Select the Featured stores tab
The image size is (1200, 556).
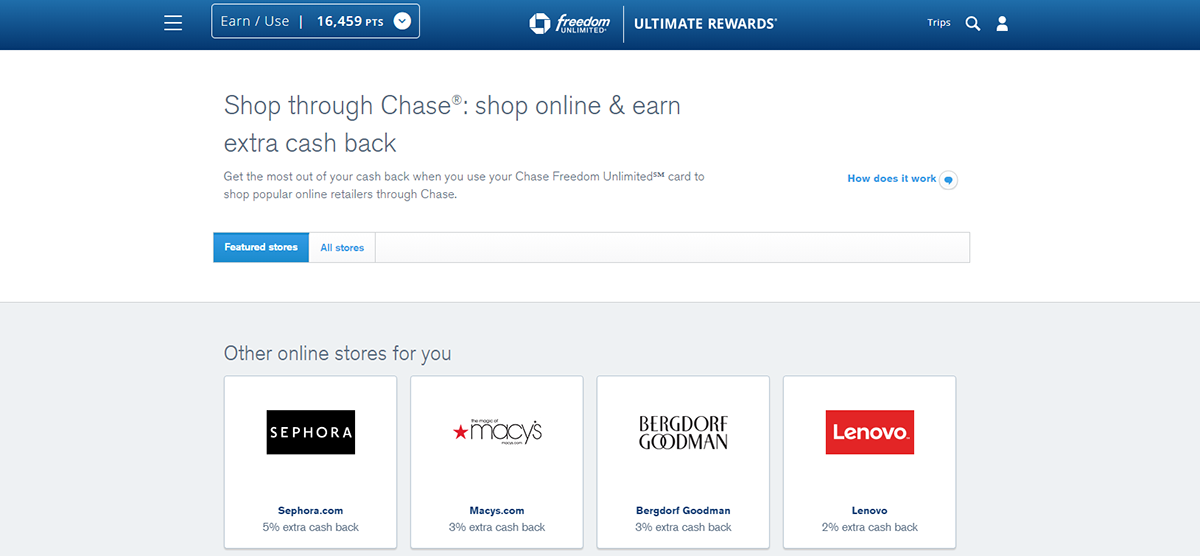point(261,248)
